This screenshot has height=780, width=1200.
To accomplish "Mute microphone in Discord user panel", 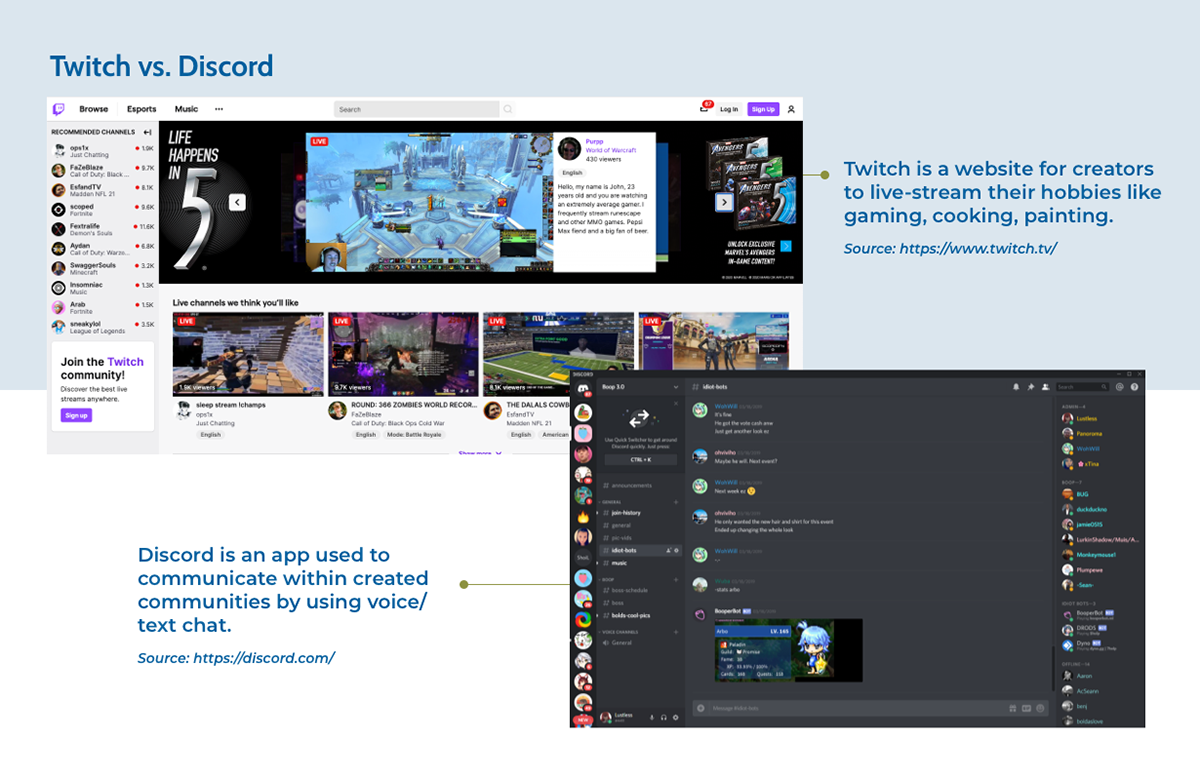I will click(652, 717).
